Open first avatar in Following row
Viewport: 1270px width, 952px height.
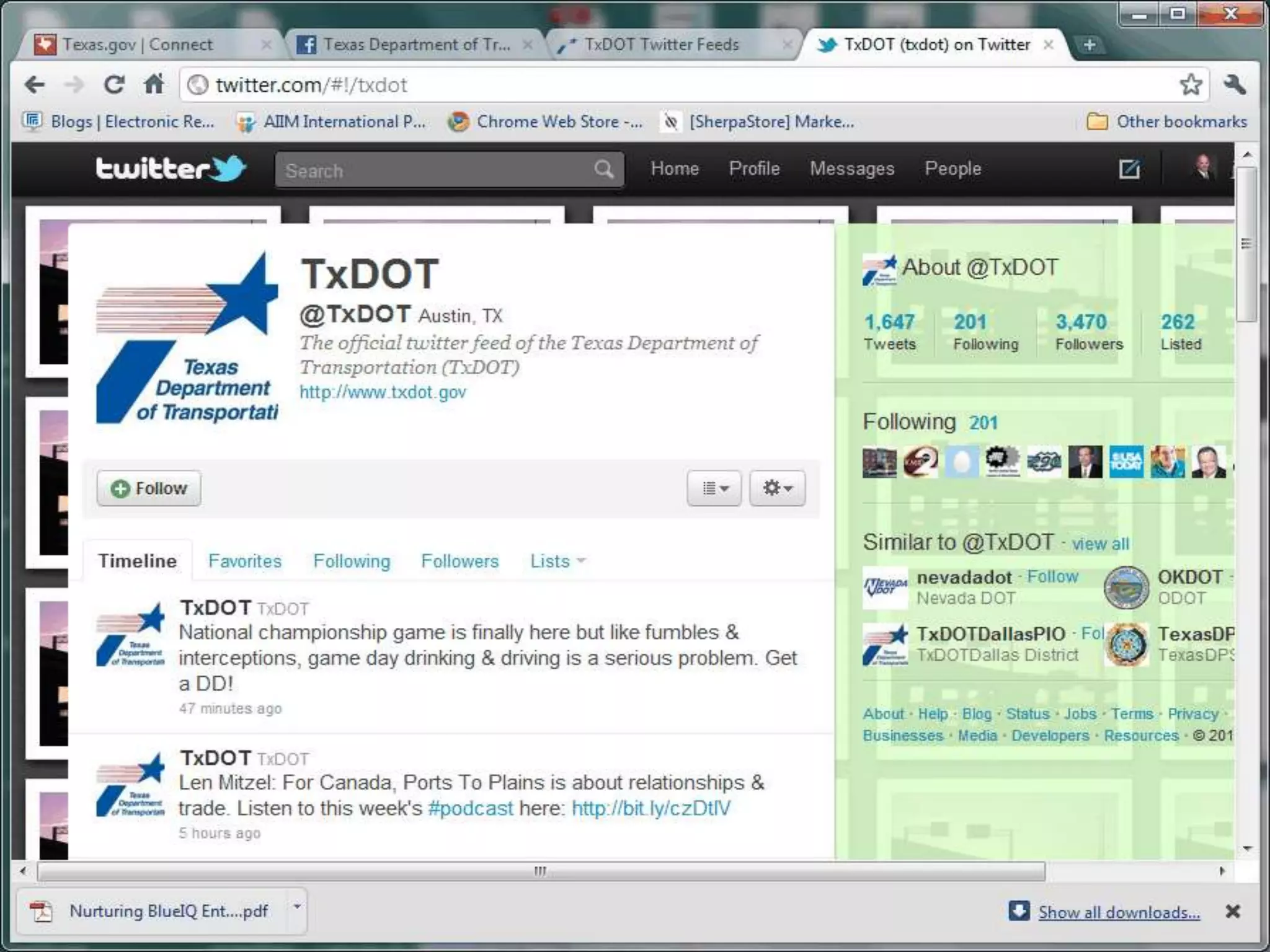pos(879,462)
